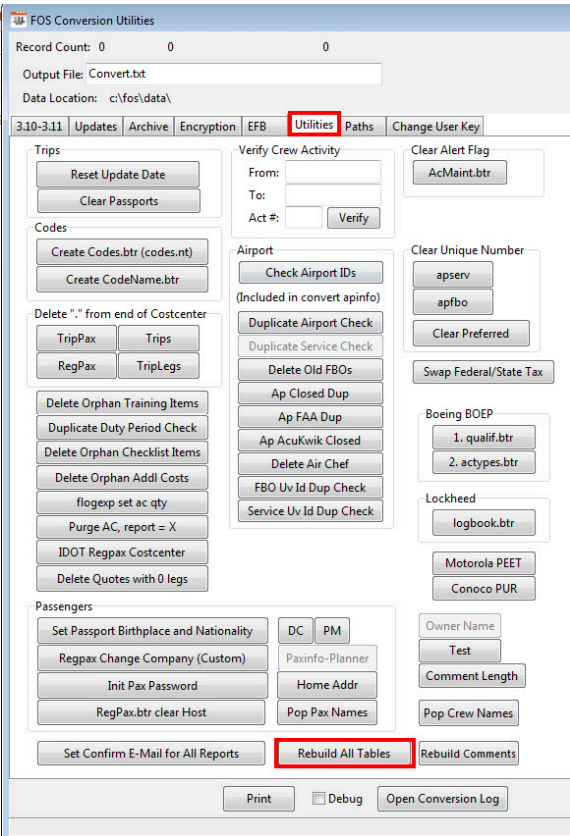Screen dimensions: 570x836
Task: Click Delete Orphan Training Items
Action: tap(122, 403)
